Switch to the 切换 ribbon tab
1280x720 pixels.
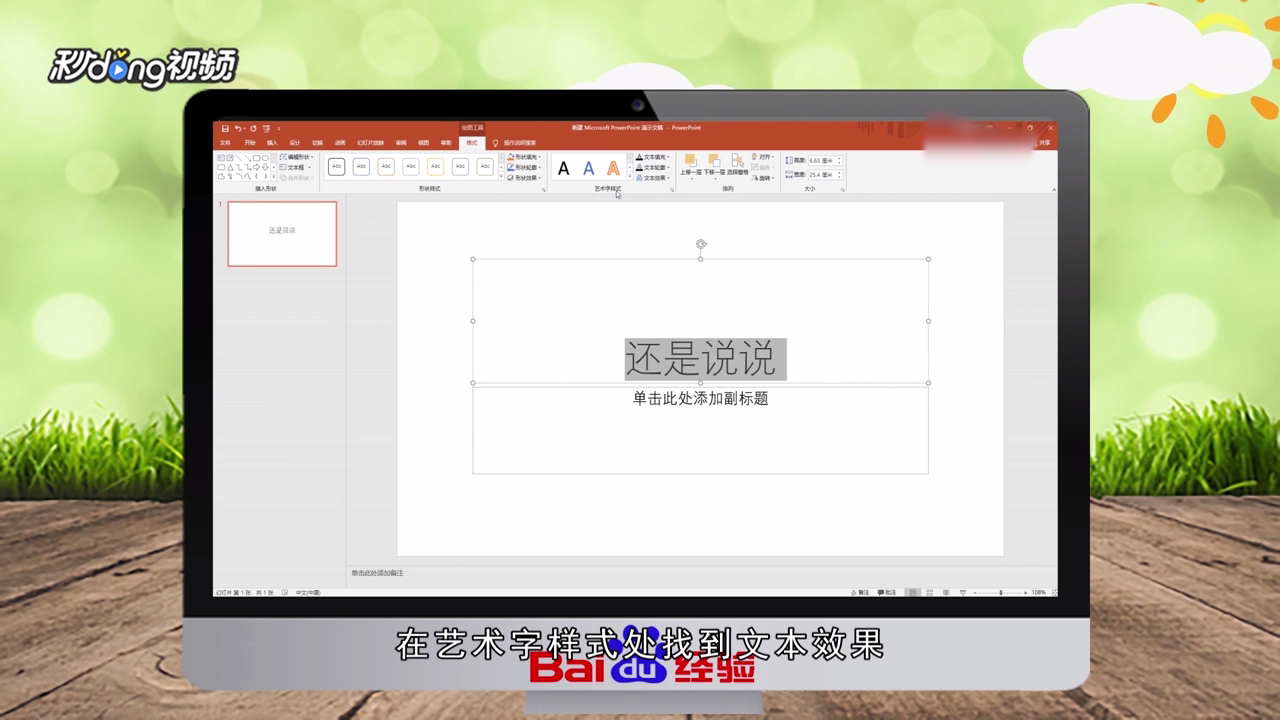click(317, 143)
